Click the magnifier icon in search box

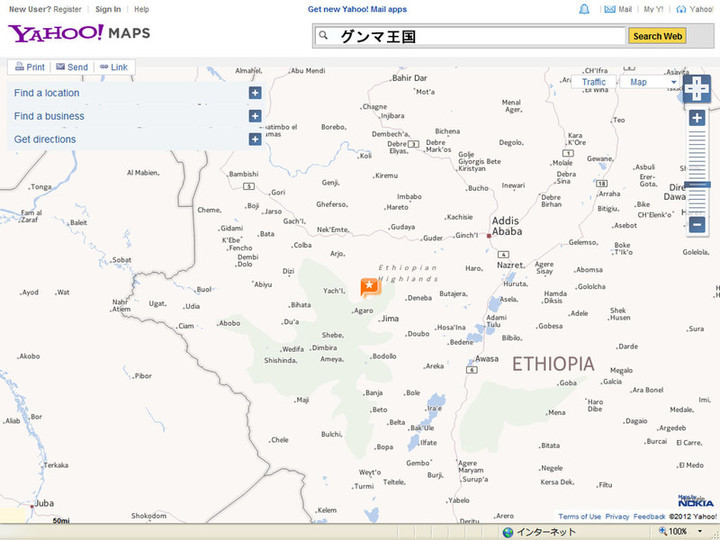tap(323, 36)
